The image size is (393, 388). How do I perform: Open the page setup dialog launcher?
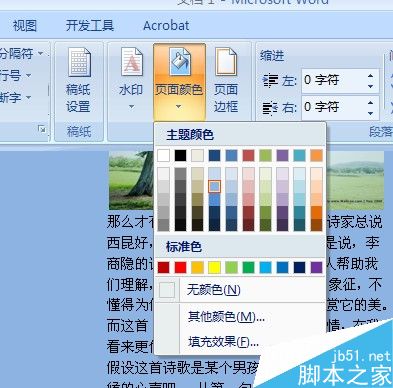(x=42, y=129)
